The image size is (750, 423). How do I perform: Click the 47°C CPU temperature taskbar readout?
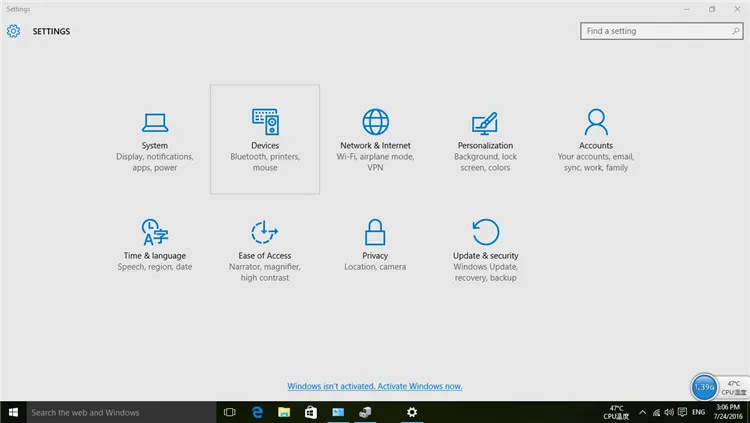click(x=616, y=412)
